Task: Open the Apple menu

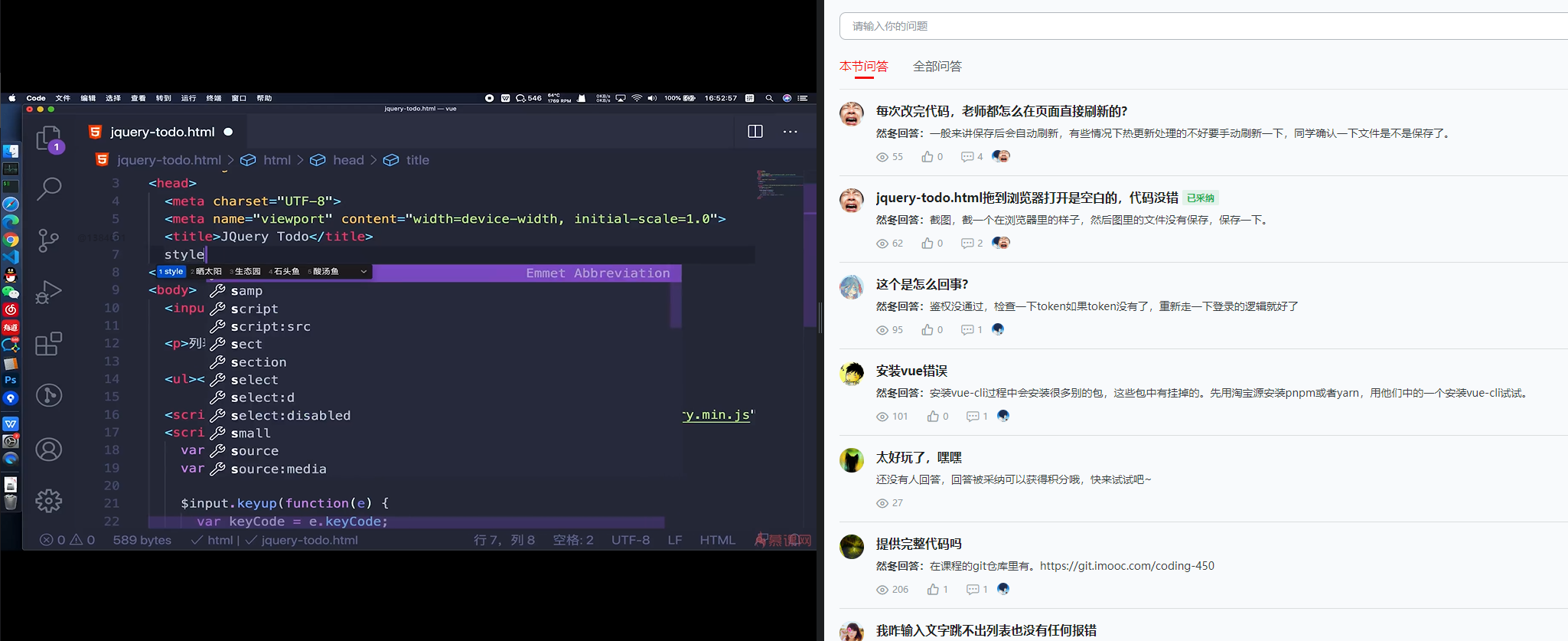Action: pyautogui.click(x=11, y=98)
